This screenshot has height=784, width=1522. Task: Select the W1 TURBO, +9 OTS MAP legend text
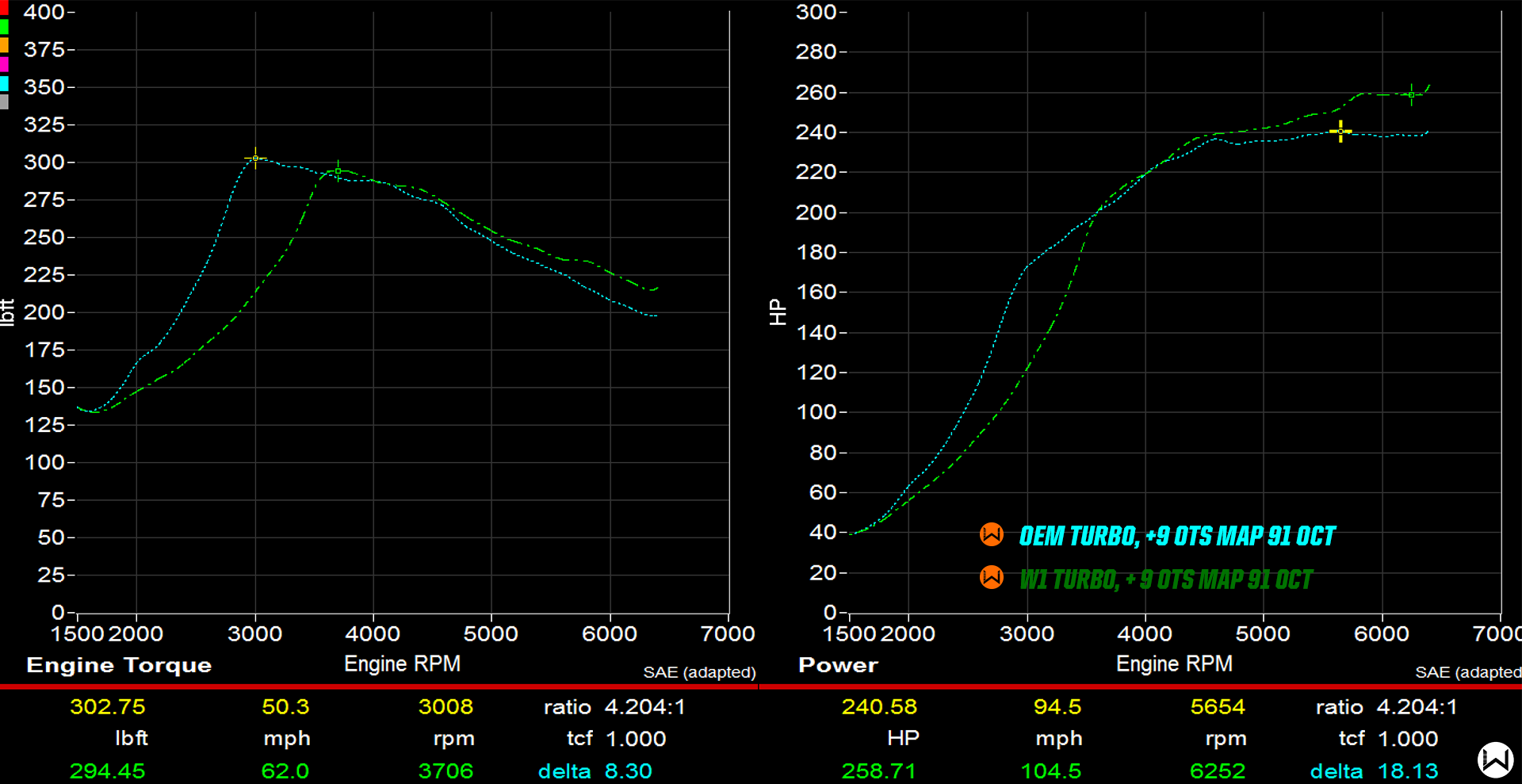1165,580
